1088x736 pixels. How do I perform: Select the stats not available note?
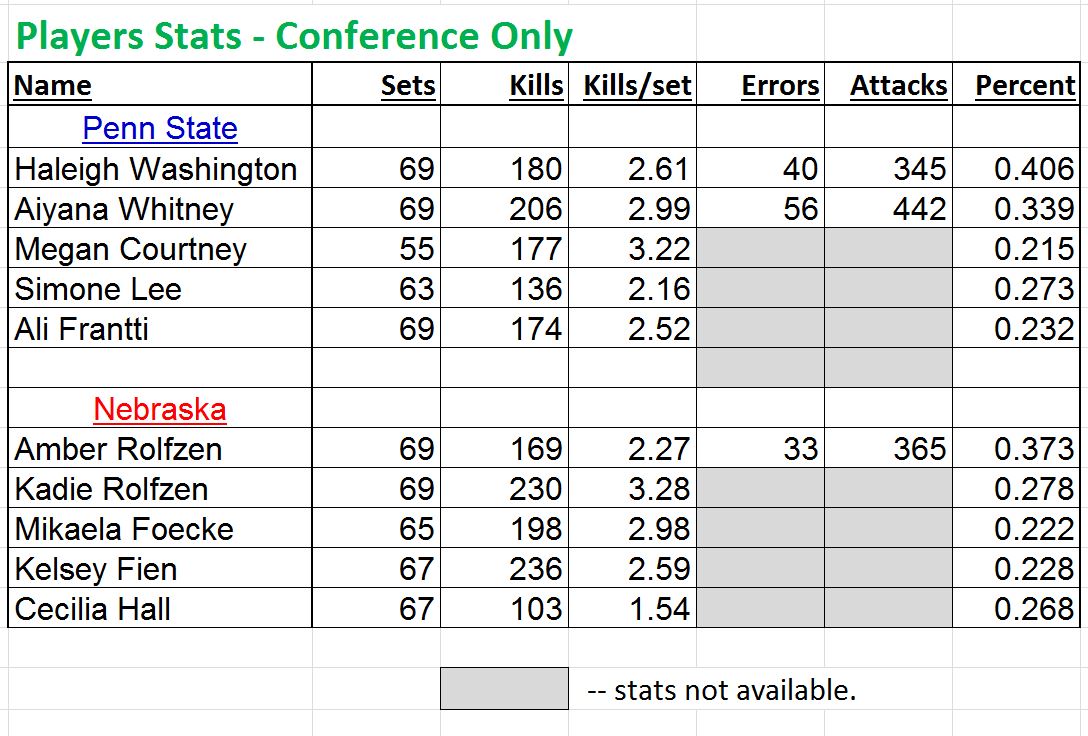pos(722,690)
